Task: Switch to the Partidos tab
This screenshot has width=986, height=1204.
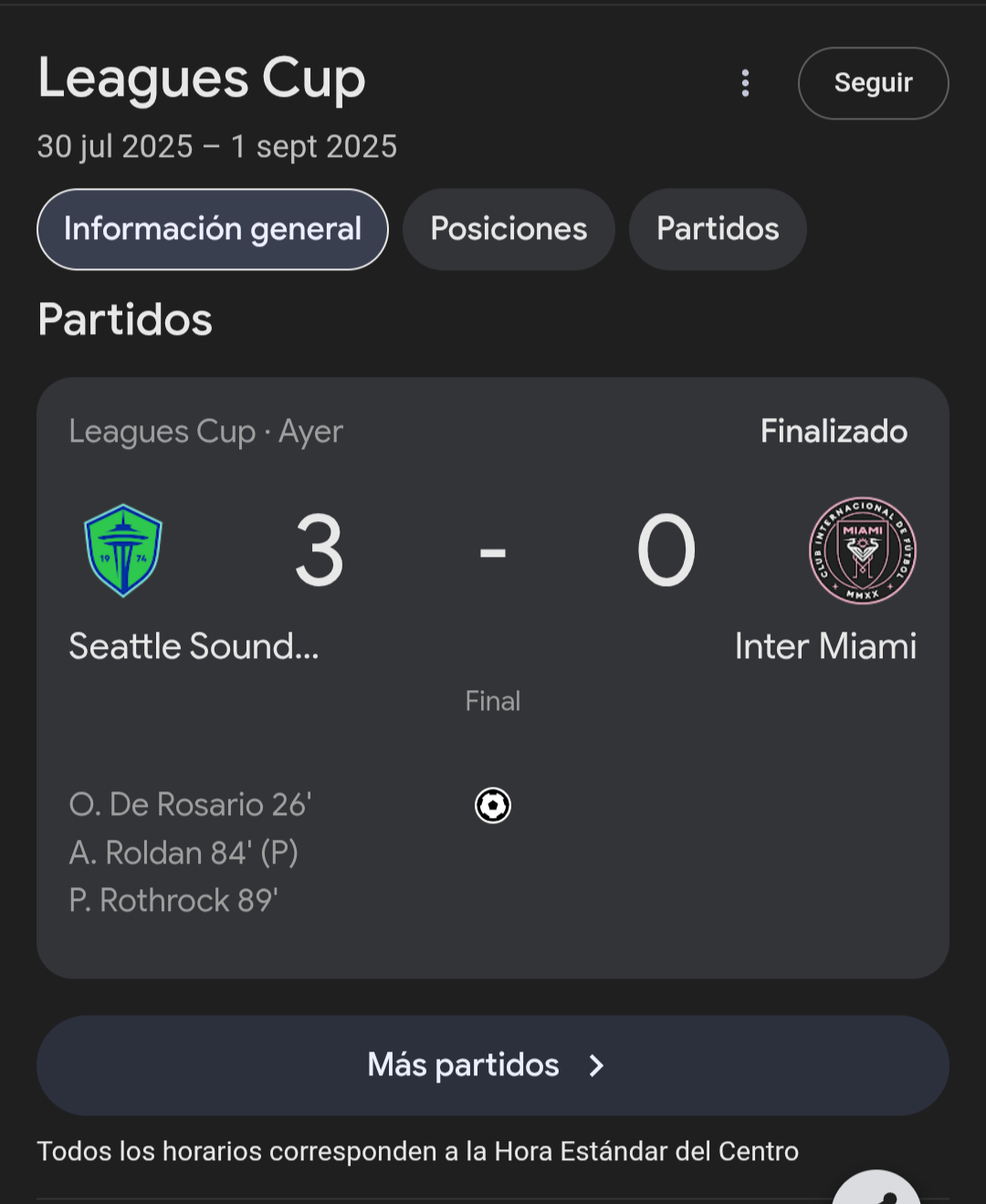Action: coord(718,229)
